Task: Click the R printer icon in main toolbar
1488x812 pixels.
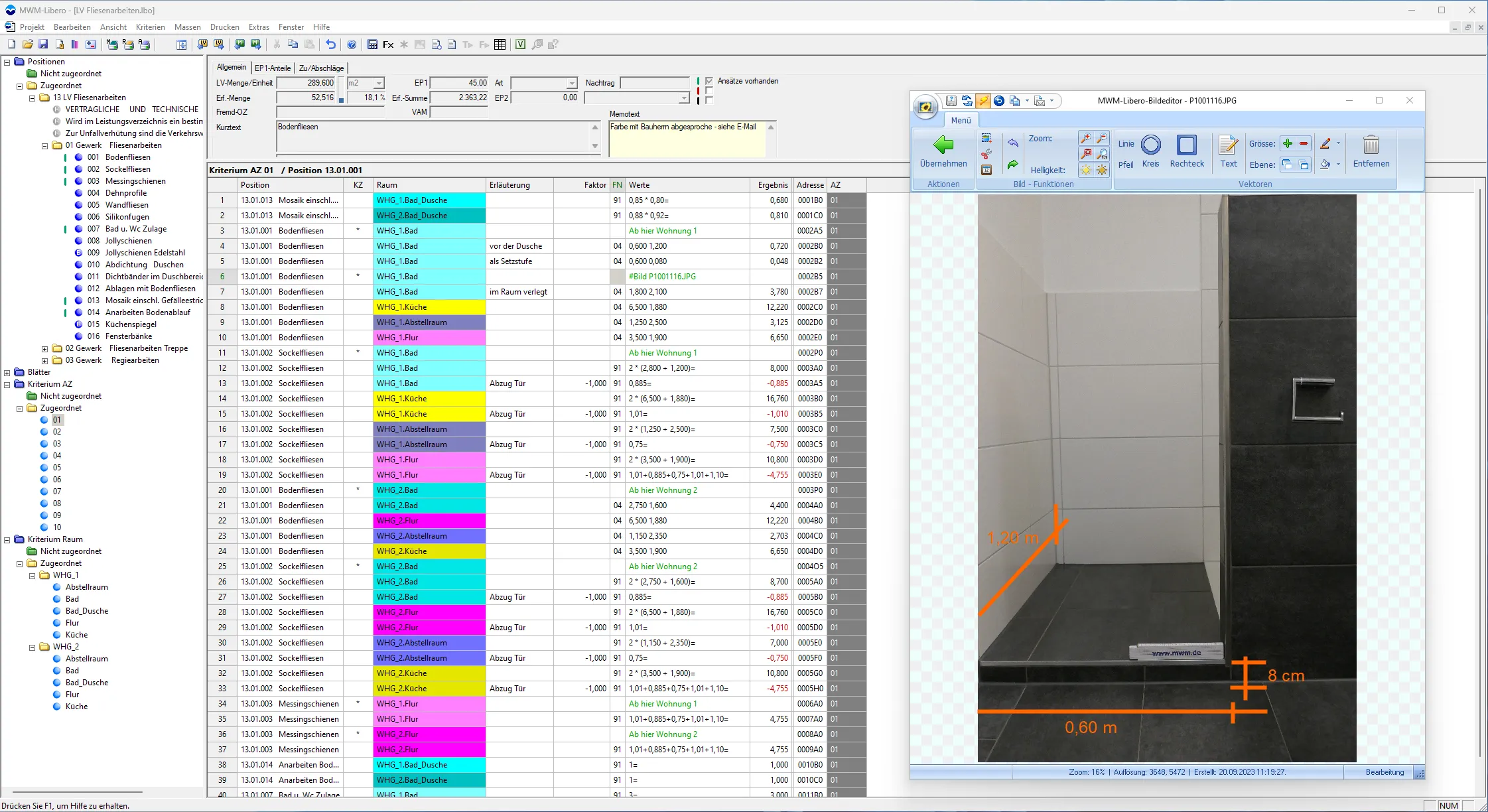Action: 128,44
